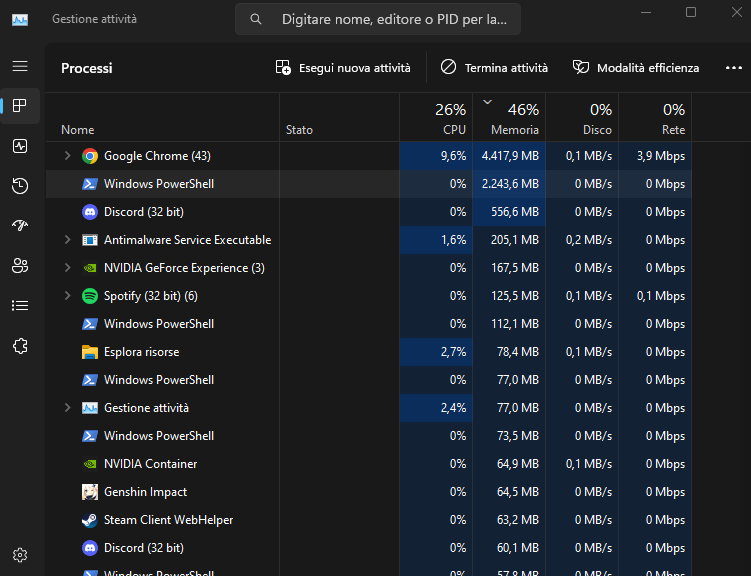
Task: Click Gestione attività CPU value 2,4%
Action: (x=453, y=408)
